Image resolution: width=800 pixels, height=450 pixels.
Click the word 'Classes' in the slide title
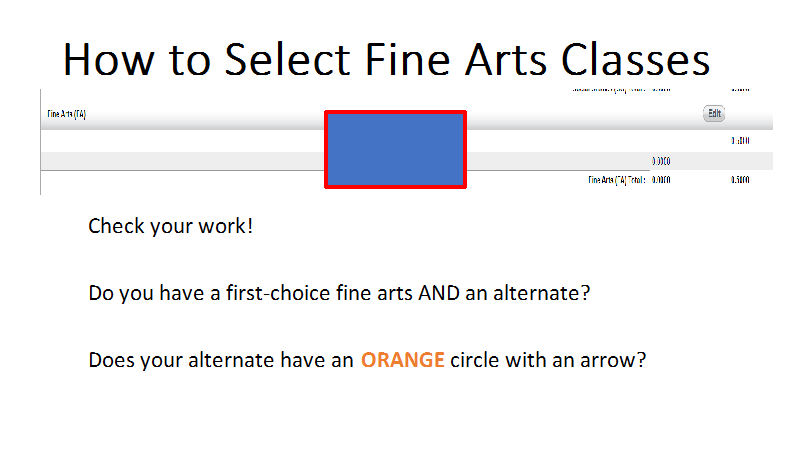pos(635,59)
